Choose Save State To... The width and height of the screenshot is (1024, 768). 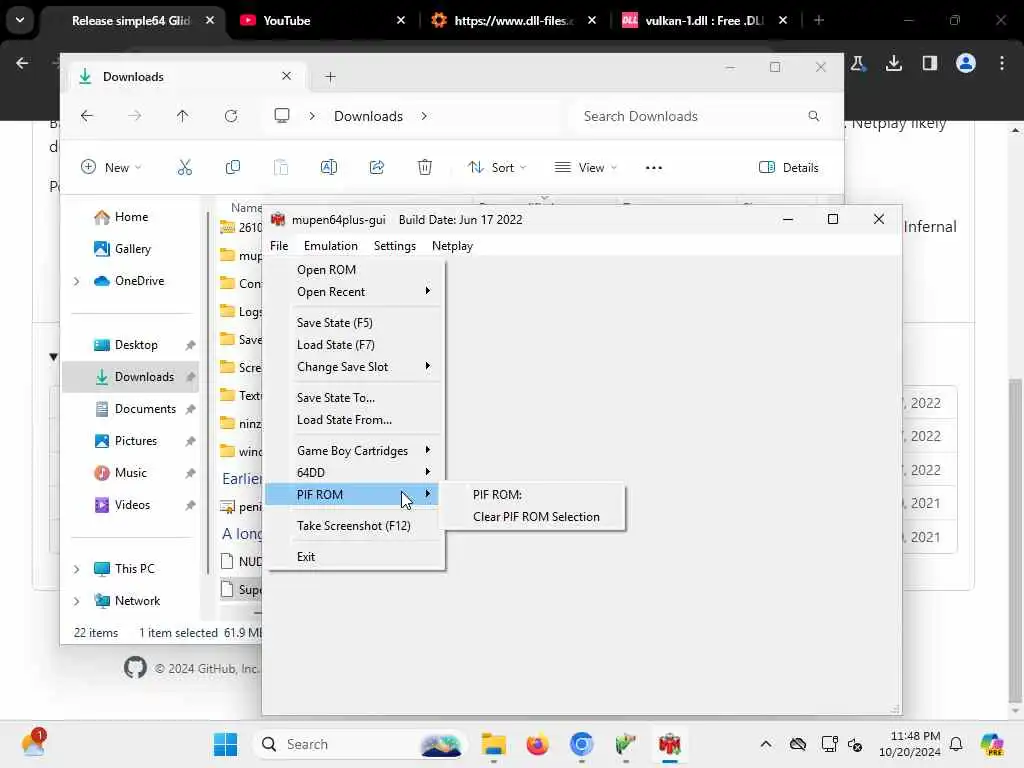356,398
